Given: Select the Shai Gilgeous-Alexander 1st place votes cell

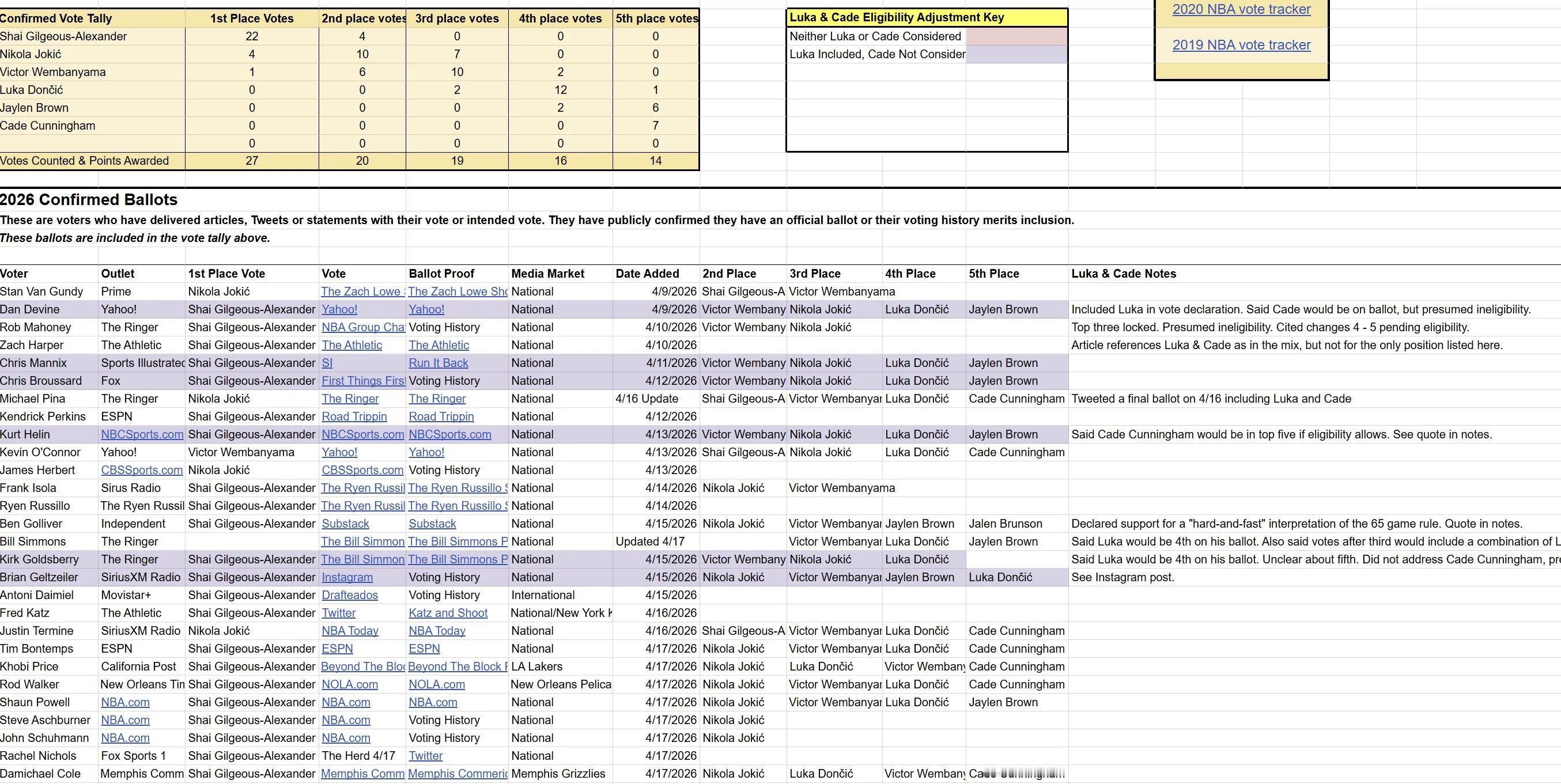Looking at the screenshot, I should (251, 36).
